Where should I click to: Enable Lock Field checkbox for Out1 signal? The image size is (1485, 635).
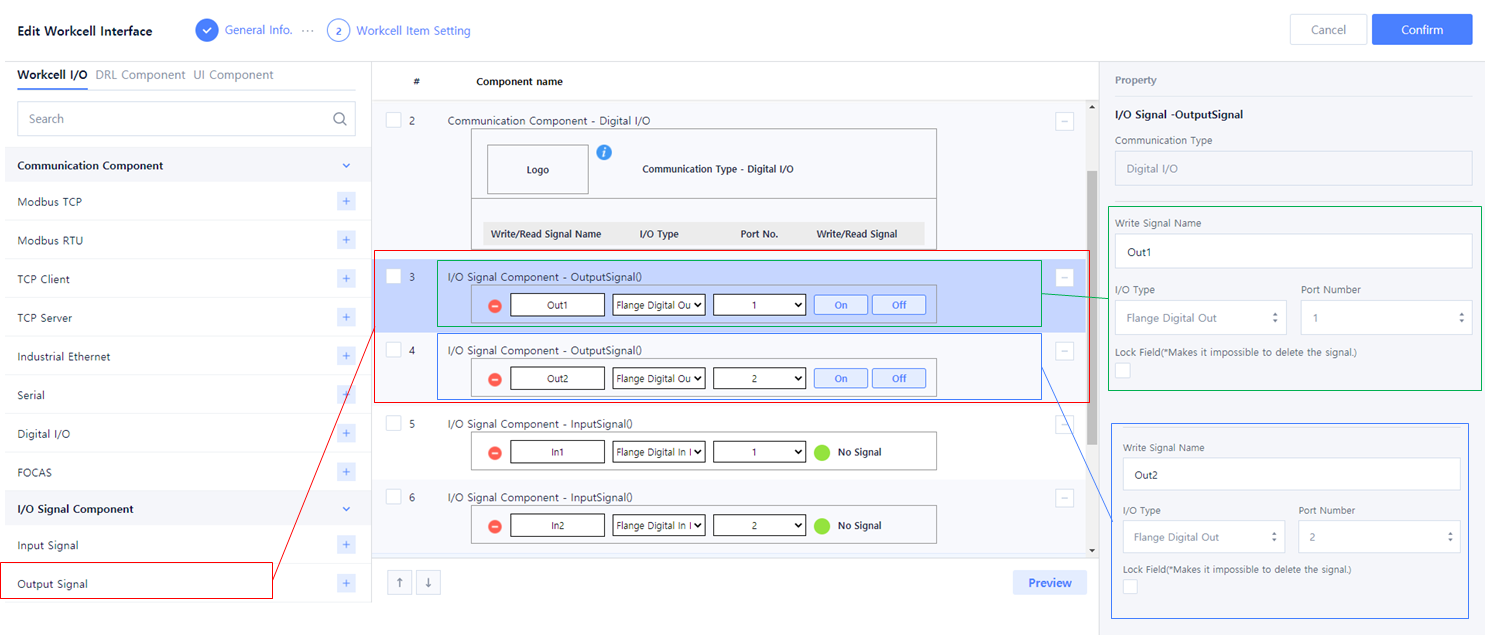pos(1123,371)
